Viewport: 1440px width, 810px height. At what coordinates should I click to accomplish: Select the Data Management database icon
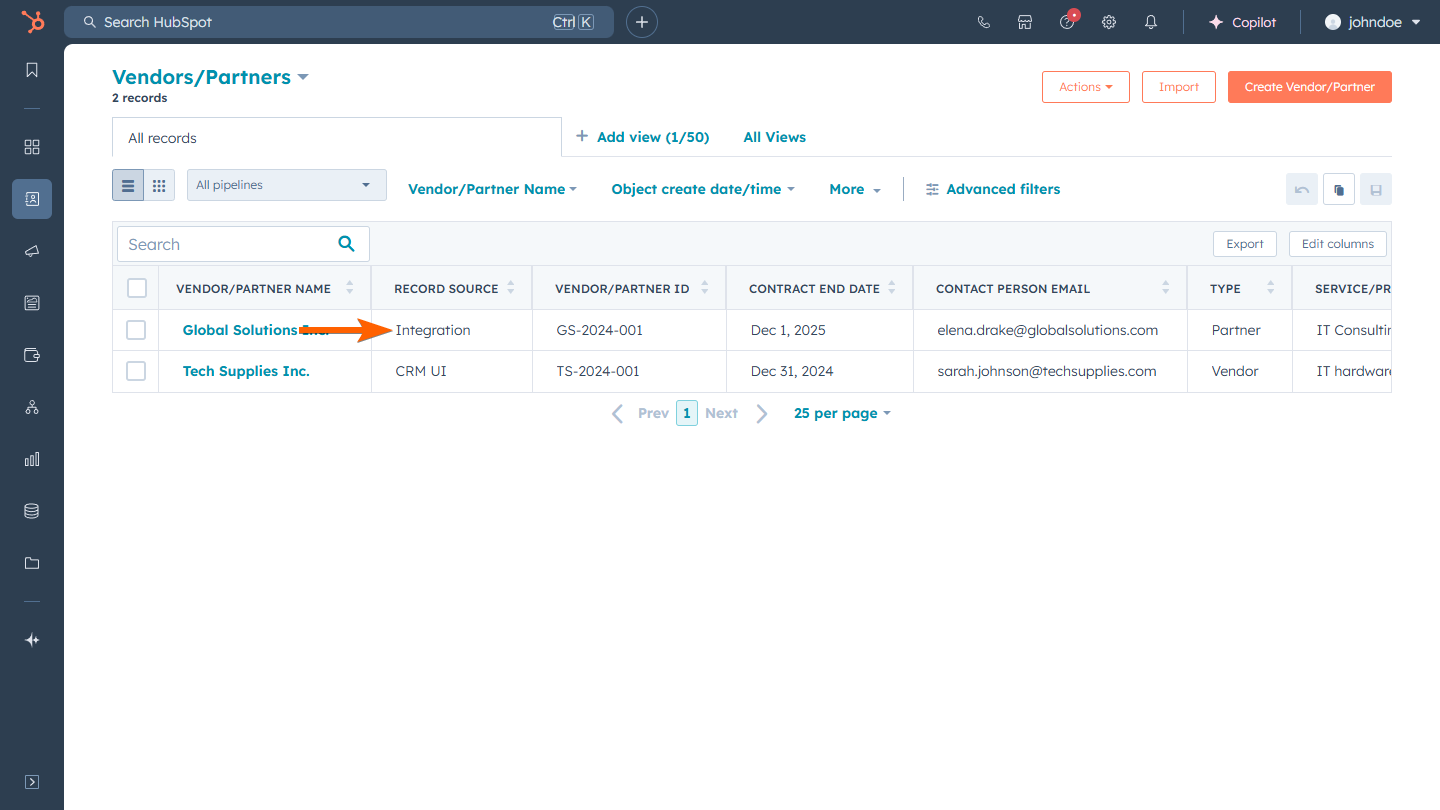pyautogui.click(x=31, y=510)
